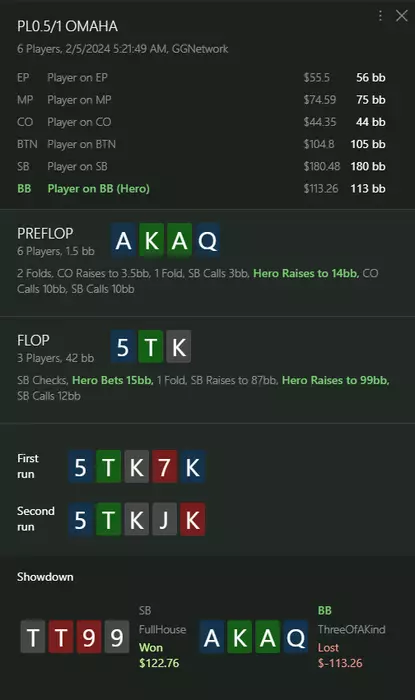415x700 pixels.
Task: Click the red 9 in SB showdown hand
Action: pos(89,637)
